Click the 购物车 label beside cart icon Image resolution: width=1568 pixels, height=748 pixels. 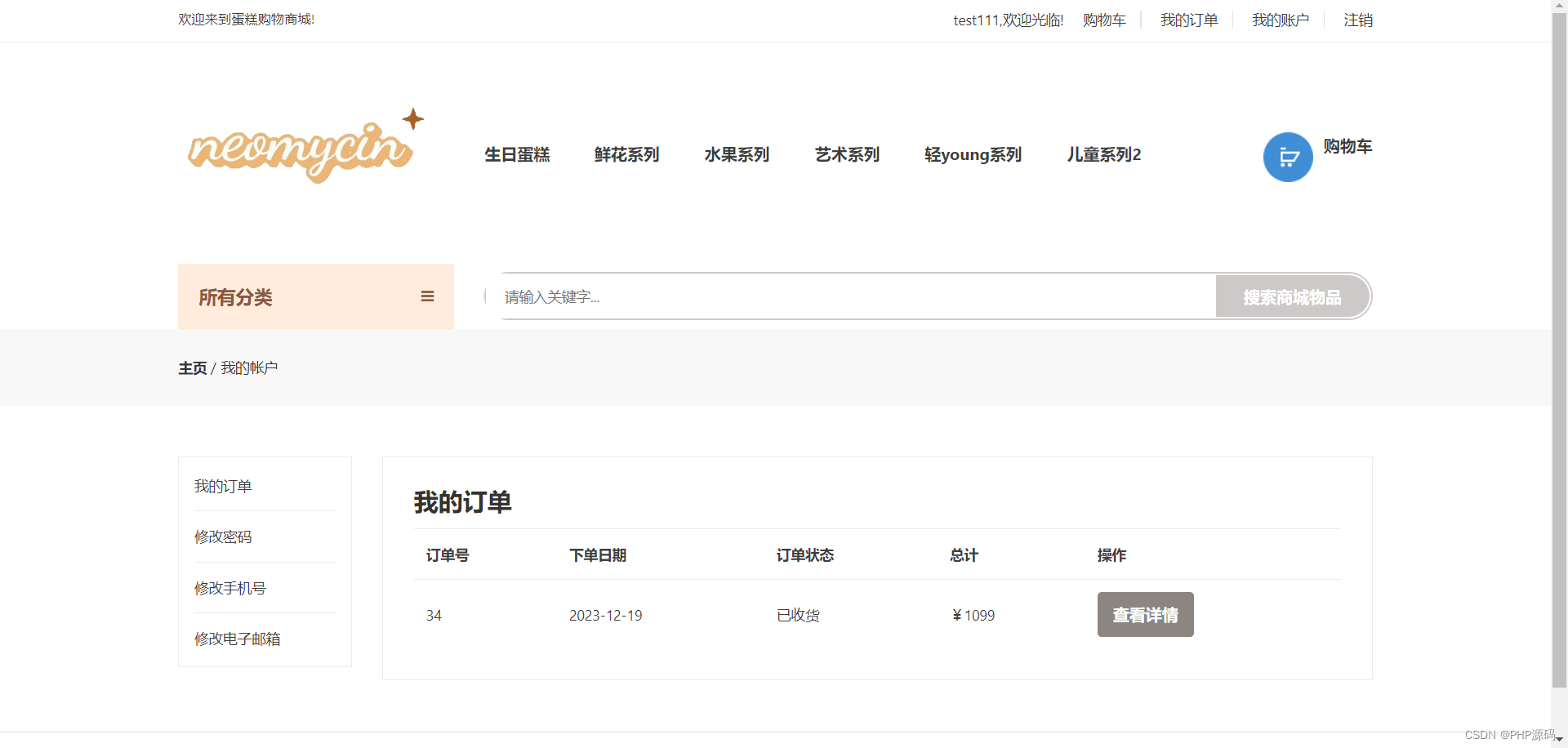[1347, 146]
